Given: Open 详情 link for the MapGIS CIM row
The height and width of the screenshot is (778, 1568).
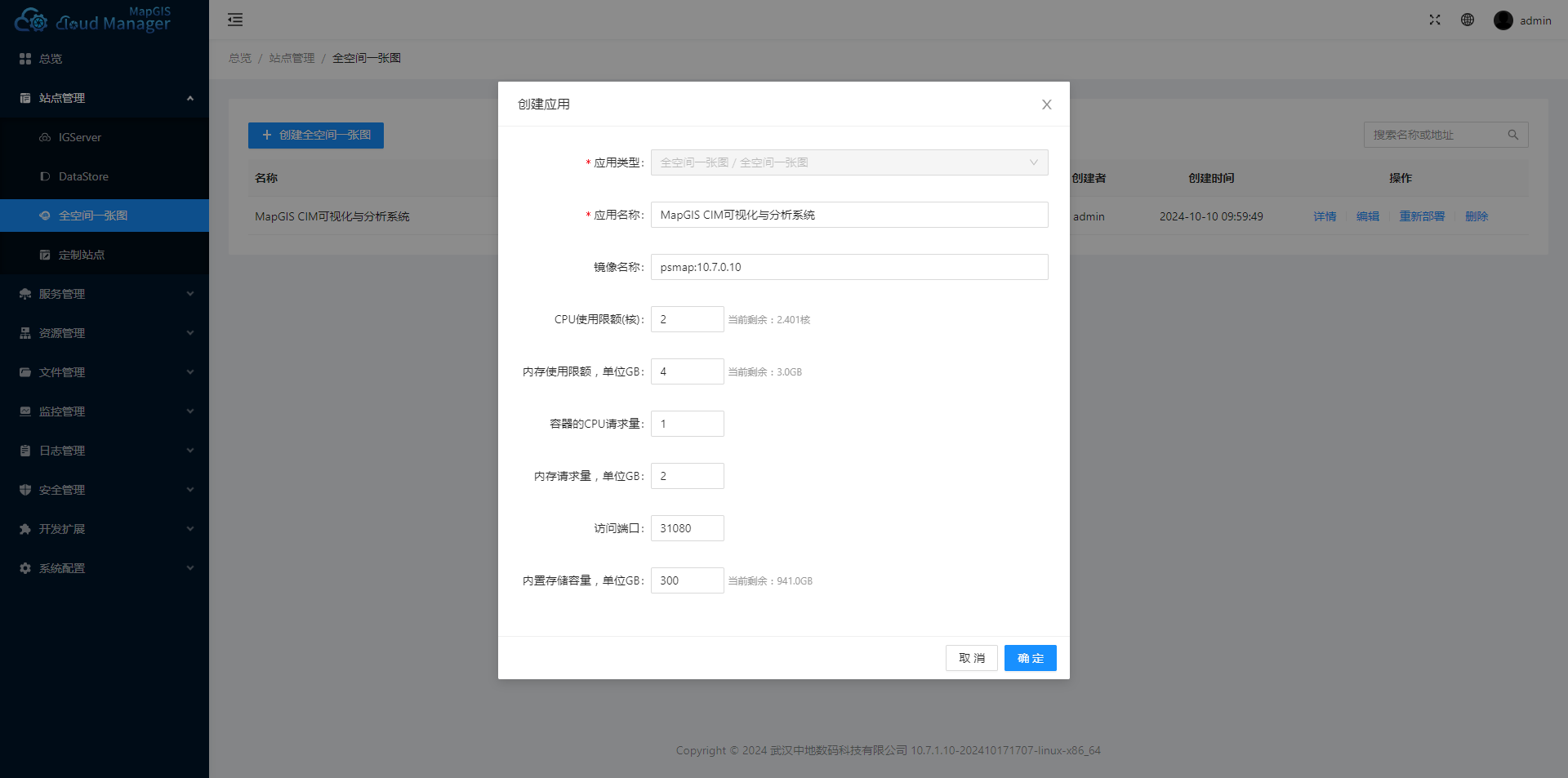Looking at the screenshot, I should [x=1325, y=216].
